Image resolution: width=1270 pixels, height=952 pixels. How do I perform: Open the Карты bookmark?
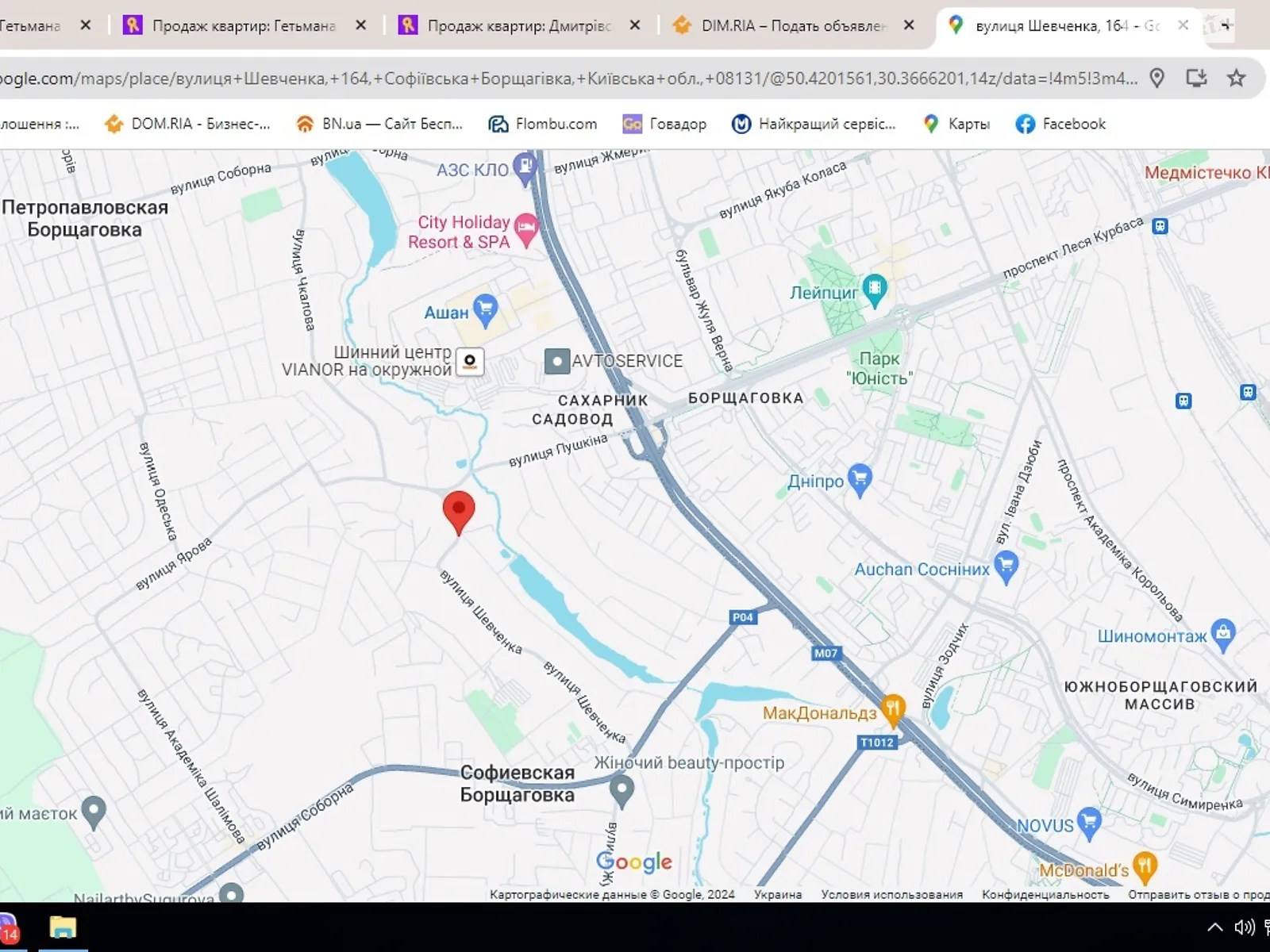[x=956, y=124]
